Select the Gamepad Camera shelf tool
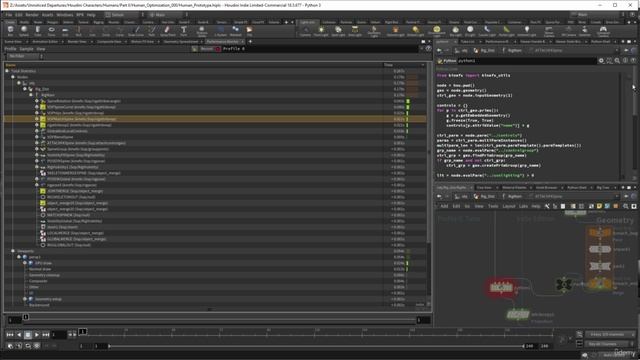Screen dimensions: 640x360 [603, 31]
